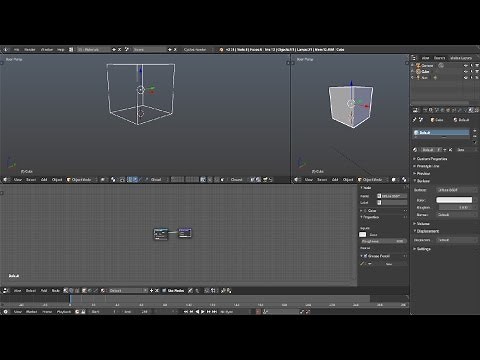Screen dimensions: 480x360
Task: Open the Scene selector in the top bar
Action: 149,49
